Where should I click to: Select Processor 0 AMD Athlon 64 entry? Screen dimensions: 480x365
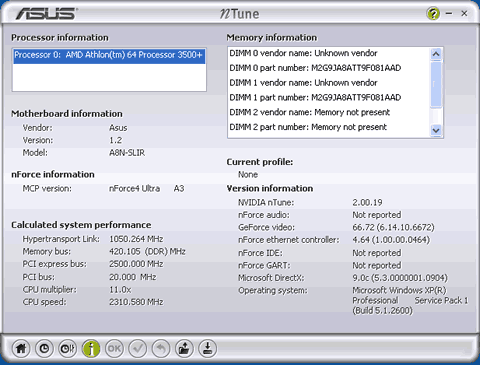(x=109, y=55)
